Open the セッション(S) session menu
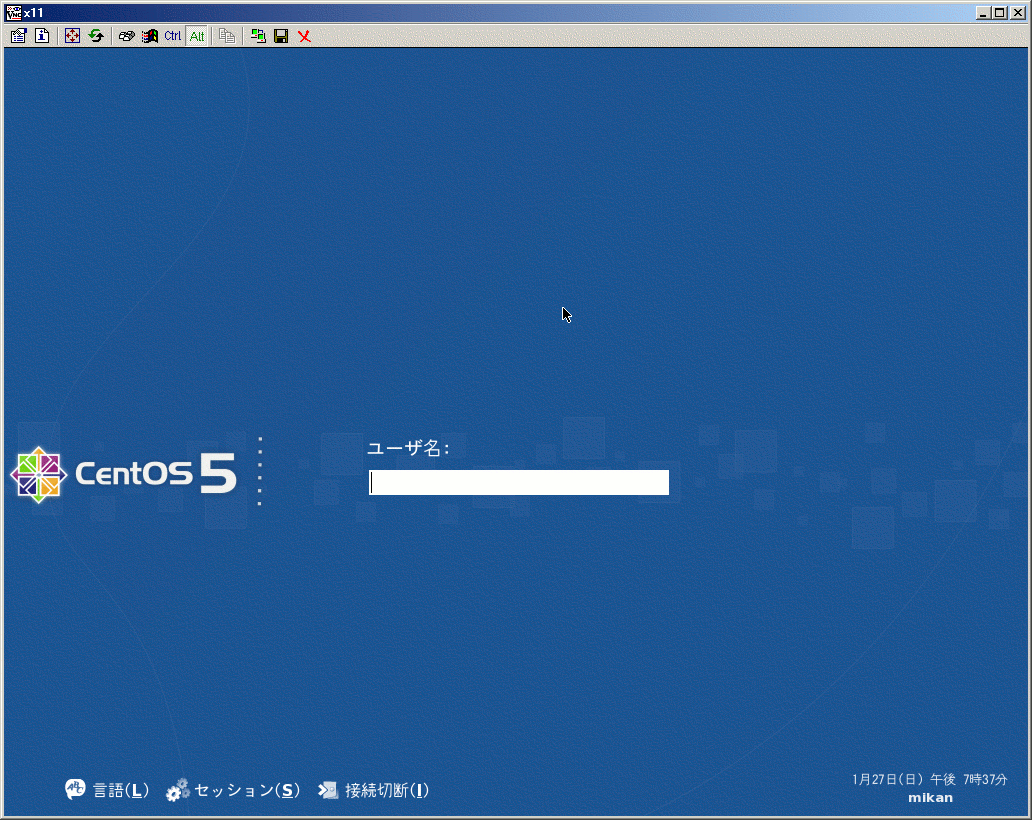Screen dimensions: 1032x820 [x=247, y=790]
